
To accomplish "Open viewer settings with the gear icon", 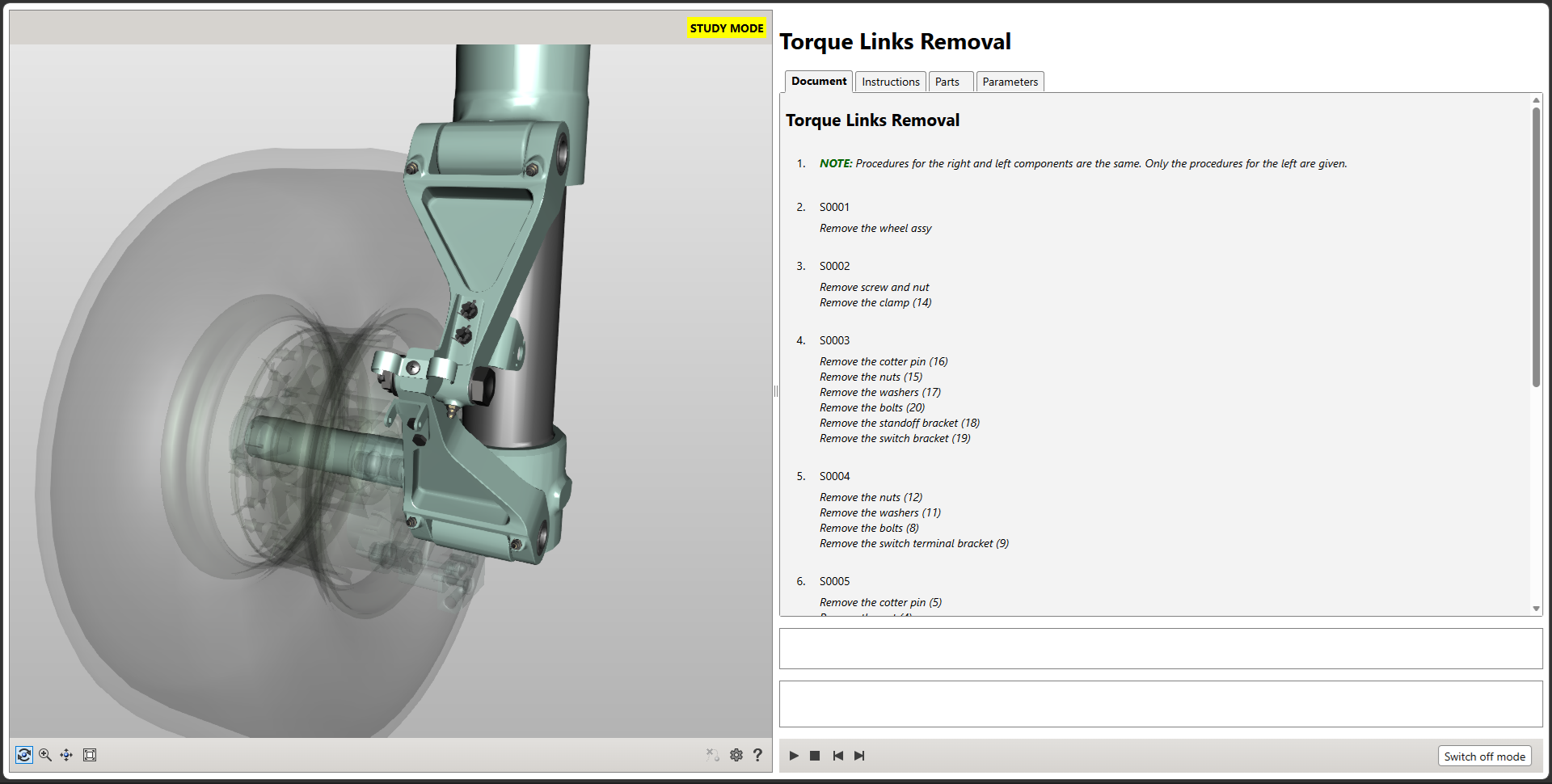I will tap(736, 755).
